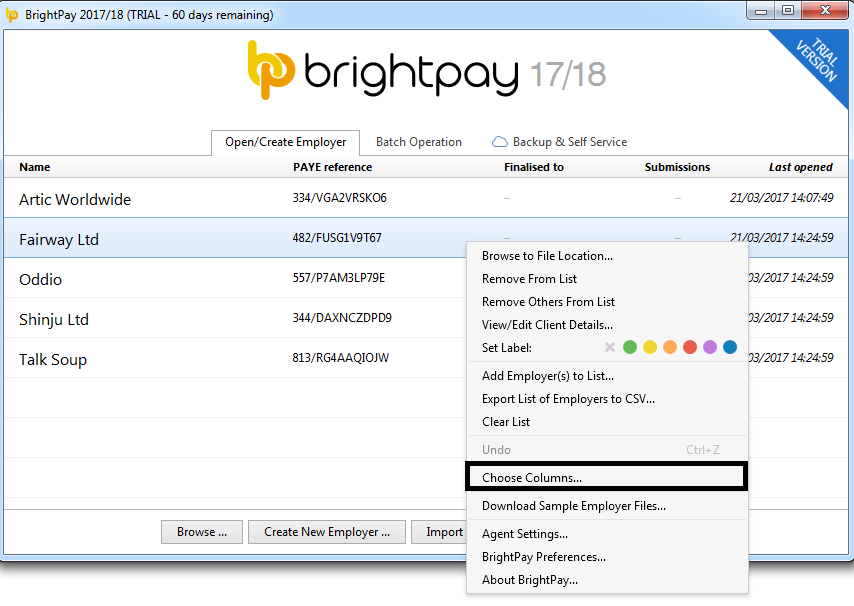Click the Undo menu entry
Image resolution: width=854 pixels, height=606 pixels.
click(x=607, y=450)
